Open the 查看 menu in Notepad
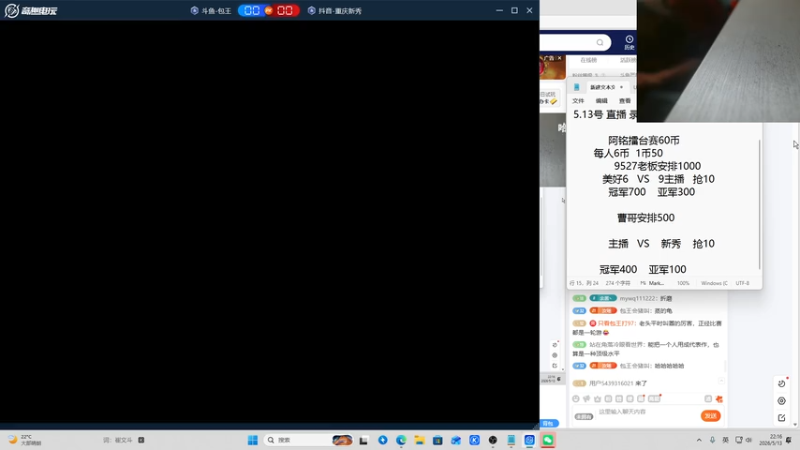This screenshot has height=450, width=800. 624,101
